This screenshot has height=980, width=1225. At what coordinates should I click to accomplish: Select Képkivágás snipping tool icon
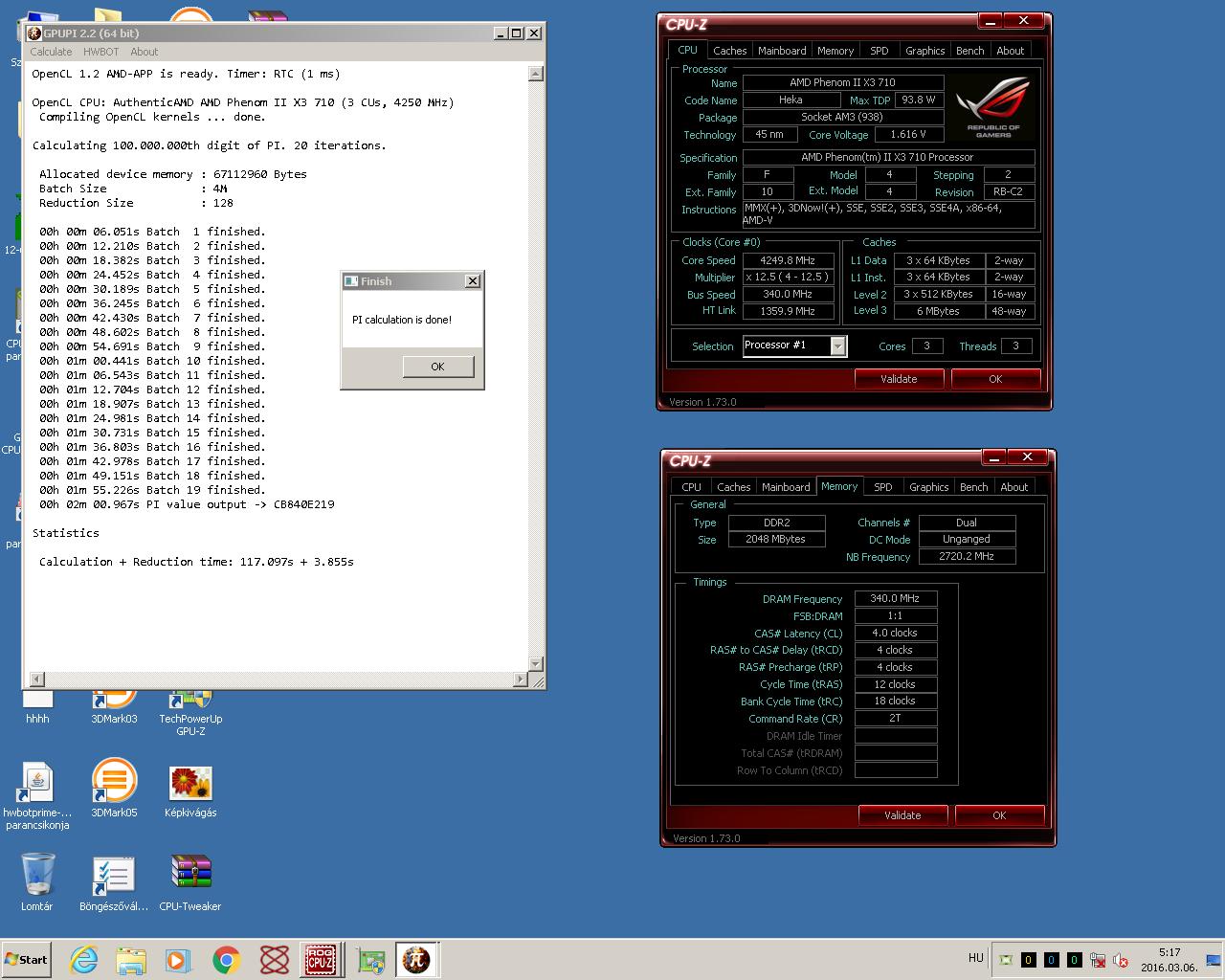click(x=190, y=791)
